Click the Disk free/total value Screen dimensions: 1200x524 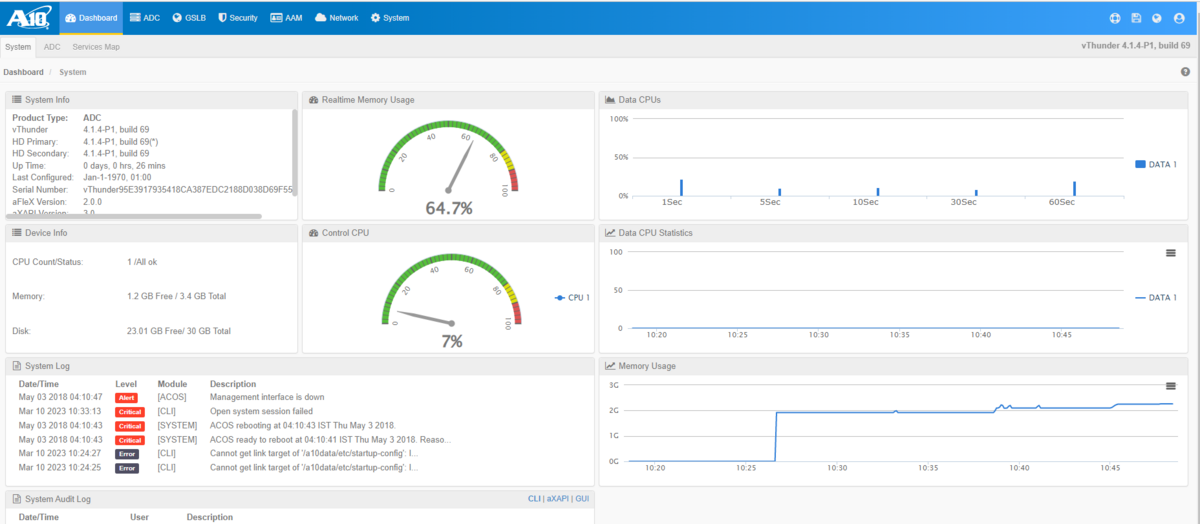(x=179, y=330)
